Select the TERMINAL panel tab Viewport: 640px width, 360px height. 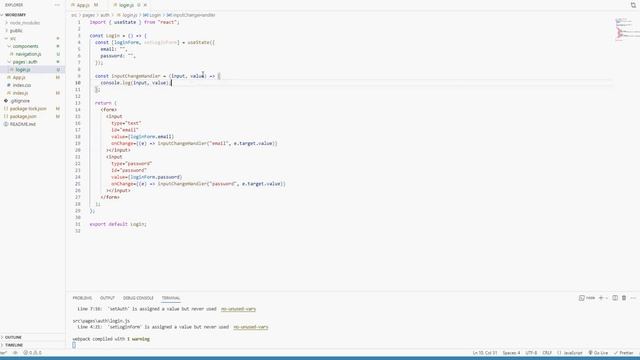pyautogui.click(x=171, y=298)
